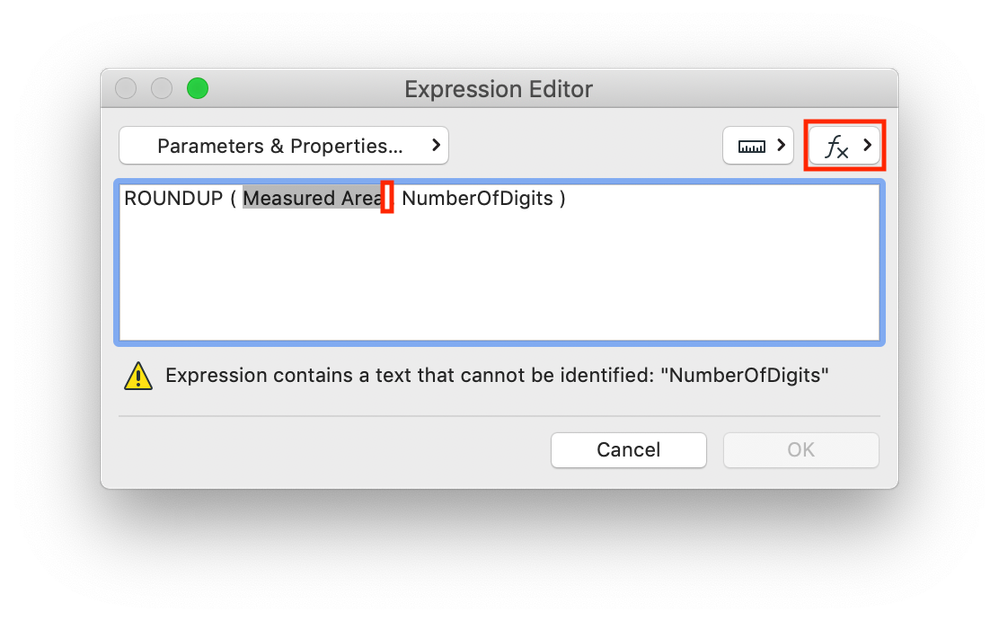Click the NumberOfDigits text in expression

[477, 199]
